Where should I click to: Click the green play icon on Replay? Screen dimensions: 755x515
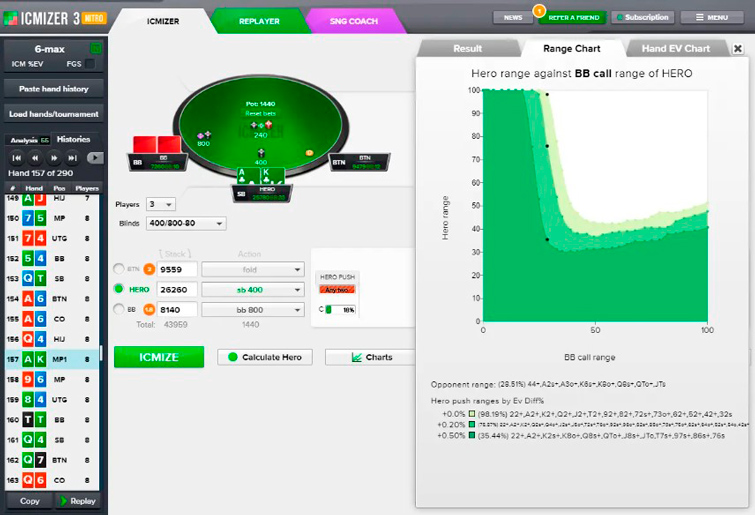tap(63, 501)
